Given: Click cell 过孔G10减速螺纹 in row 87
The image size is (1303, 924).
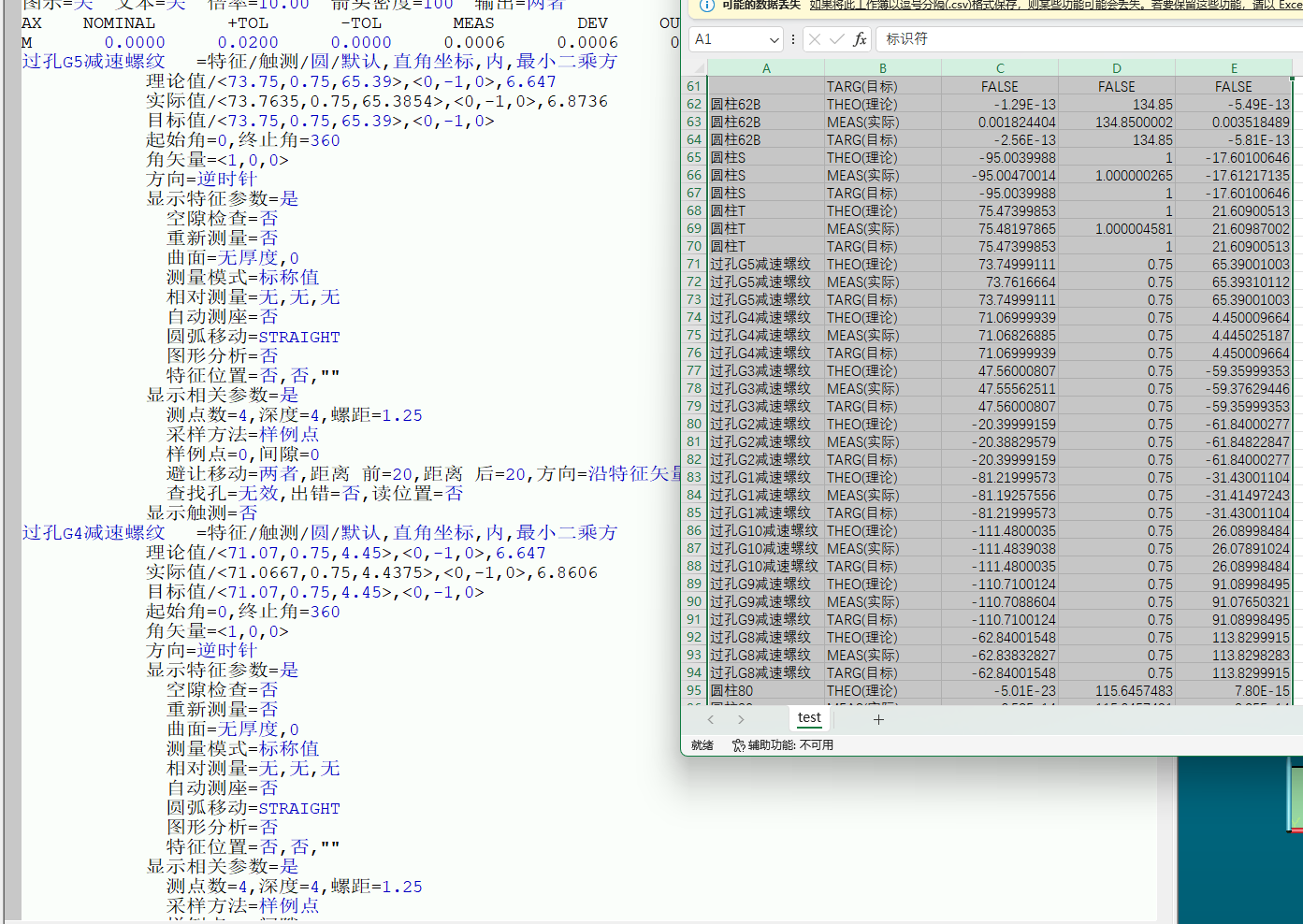Looking at the screenshot, I should click(x=766, y=548).
